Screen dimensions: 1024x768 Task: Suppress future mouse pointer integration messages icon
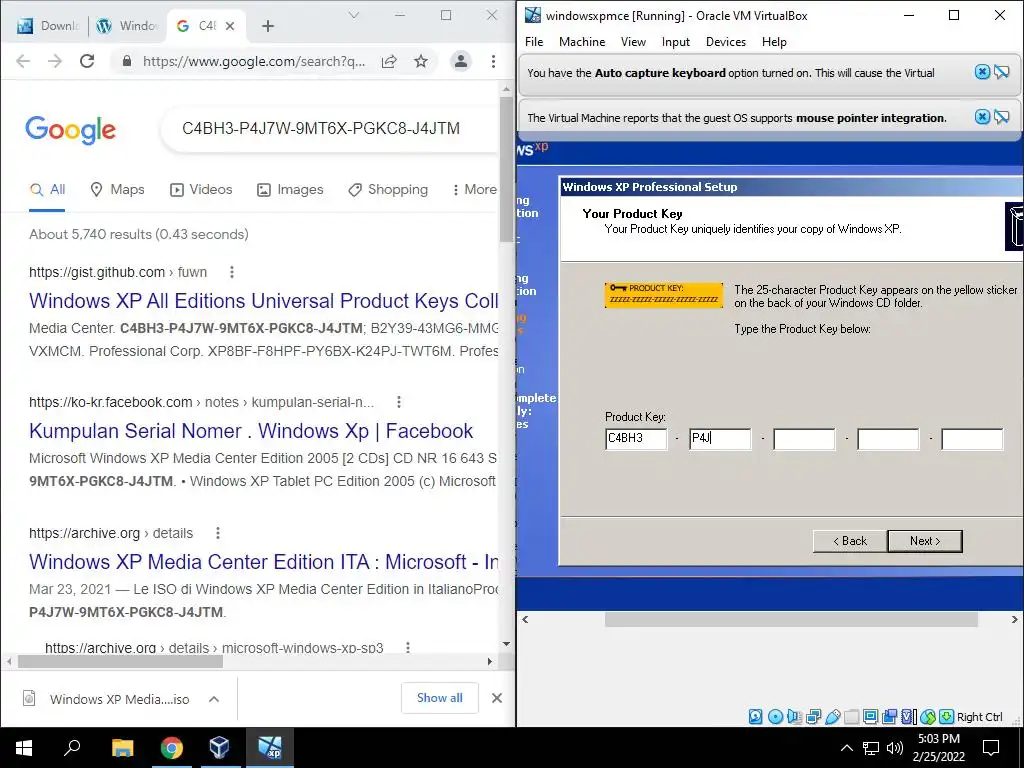coord(1002,117)
